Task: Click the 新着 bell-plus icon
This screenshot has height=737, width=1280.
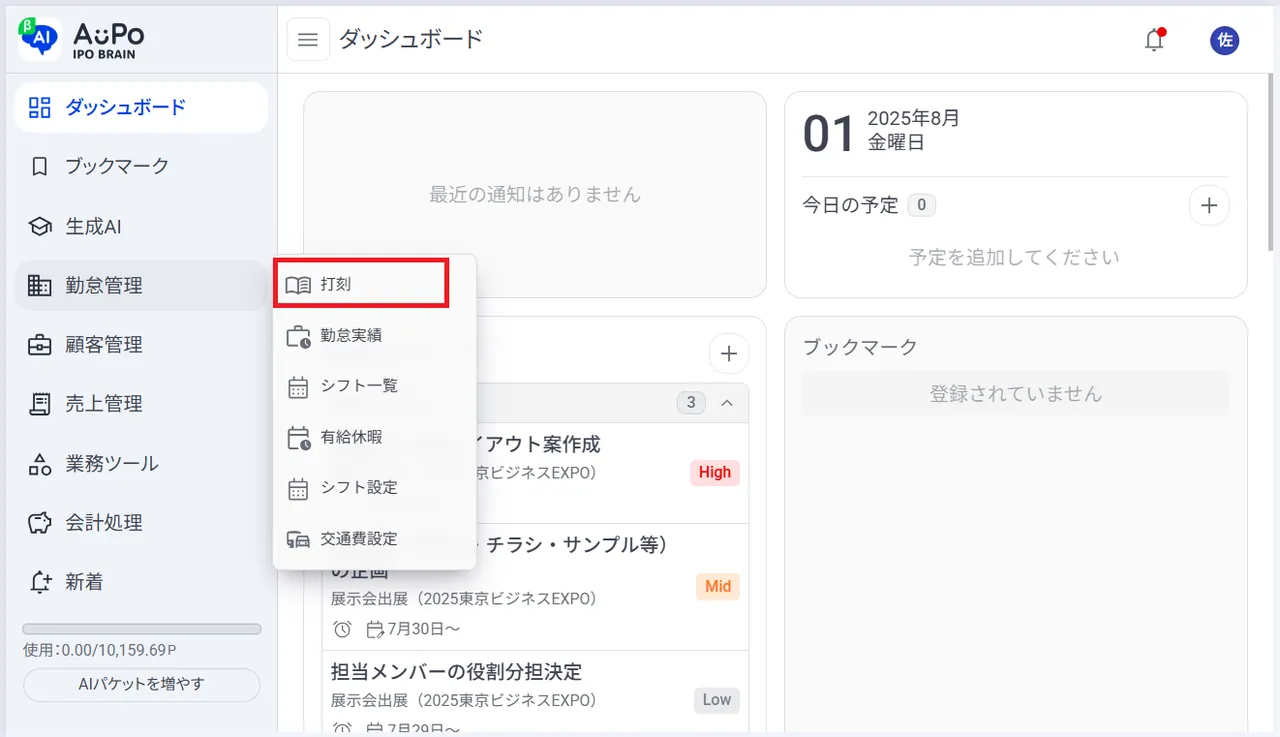Action: [x=39, y=582]
